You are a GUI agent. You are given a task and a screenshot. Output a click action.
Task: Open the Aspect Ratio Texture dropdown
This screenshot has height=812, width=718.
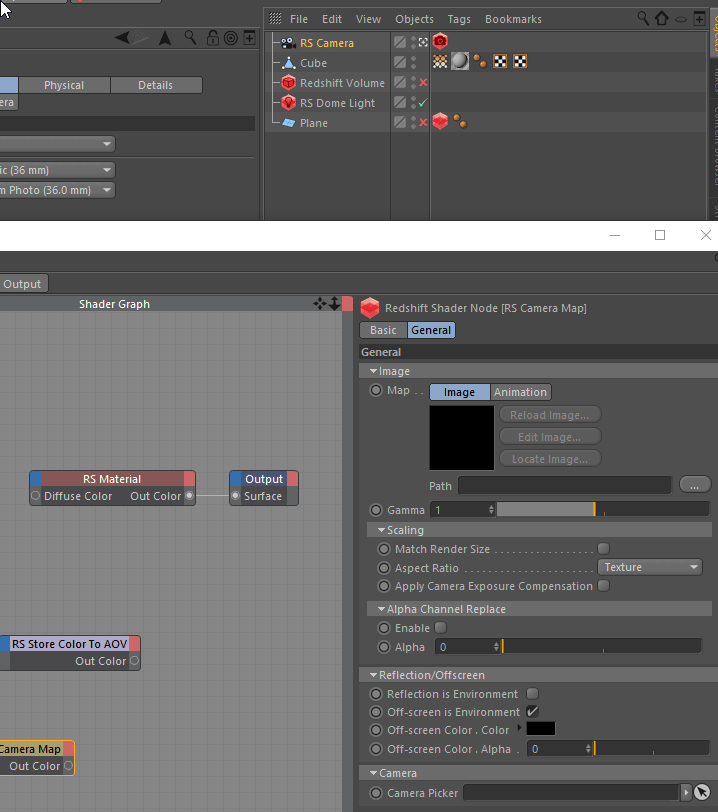pyautogui.click(x=651, y=567)
